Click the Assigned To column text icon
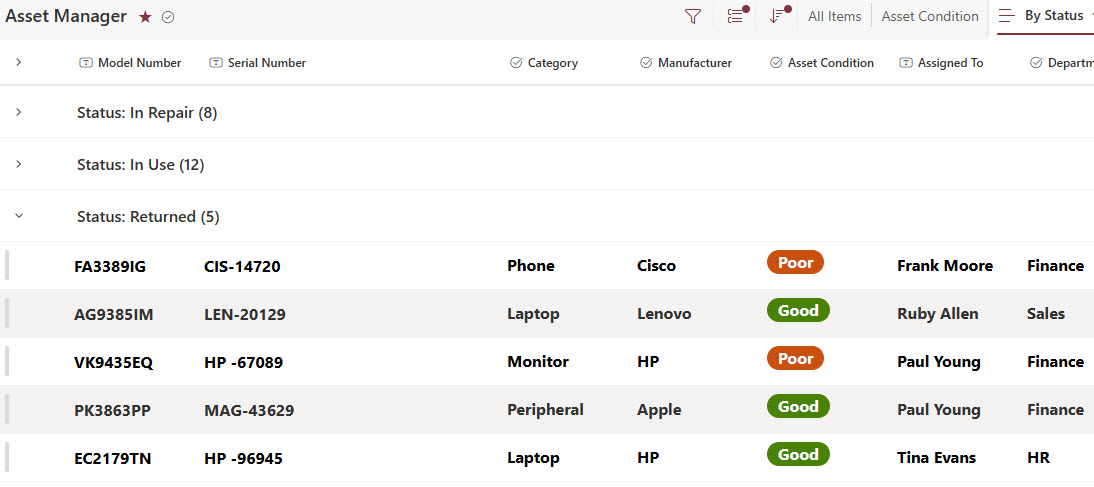1094x487 pixels. coord(906,63)
